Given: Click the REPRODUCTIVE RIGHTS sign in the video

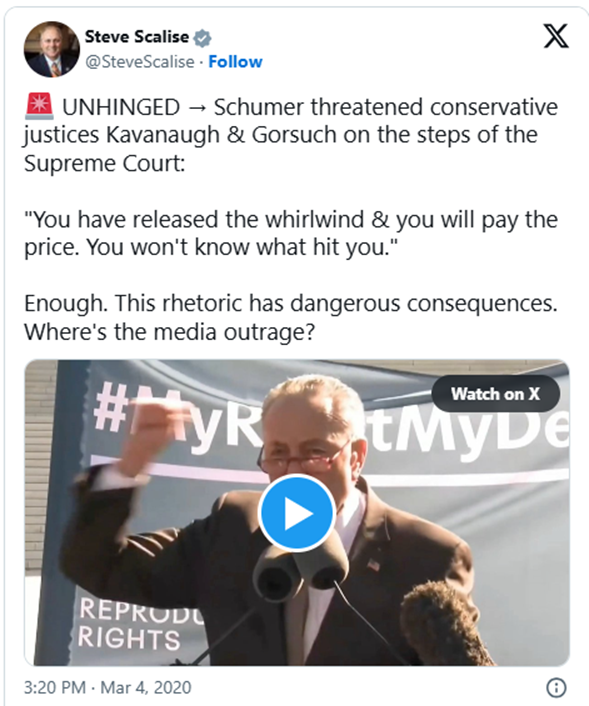Looking at the screenshot, I should click(x=135, y=624).
